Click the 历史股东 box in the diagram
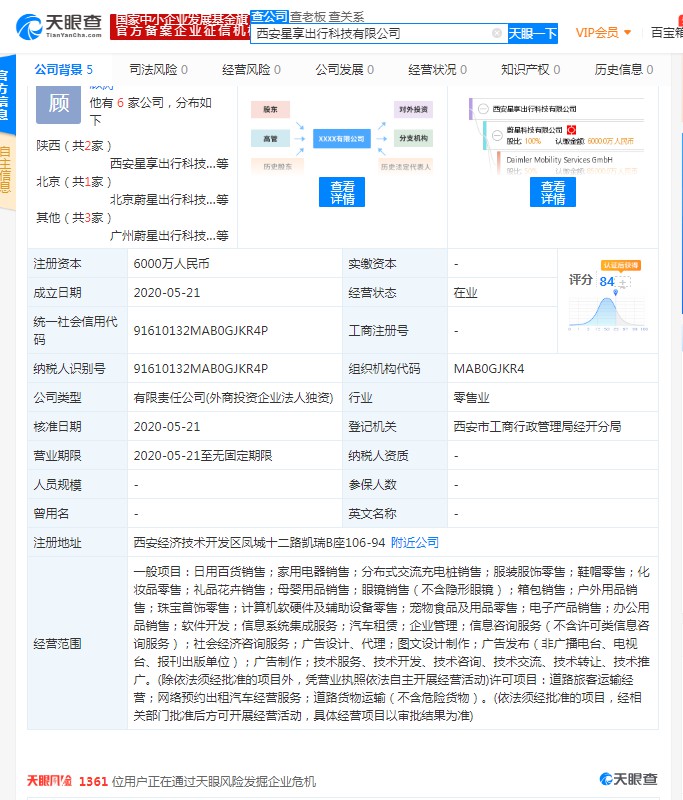683x800 pixels. (x=277, y=166)
